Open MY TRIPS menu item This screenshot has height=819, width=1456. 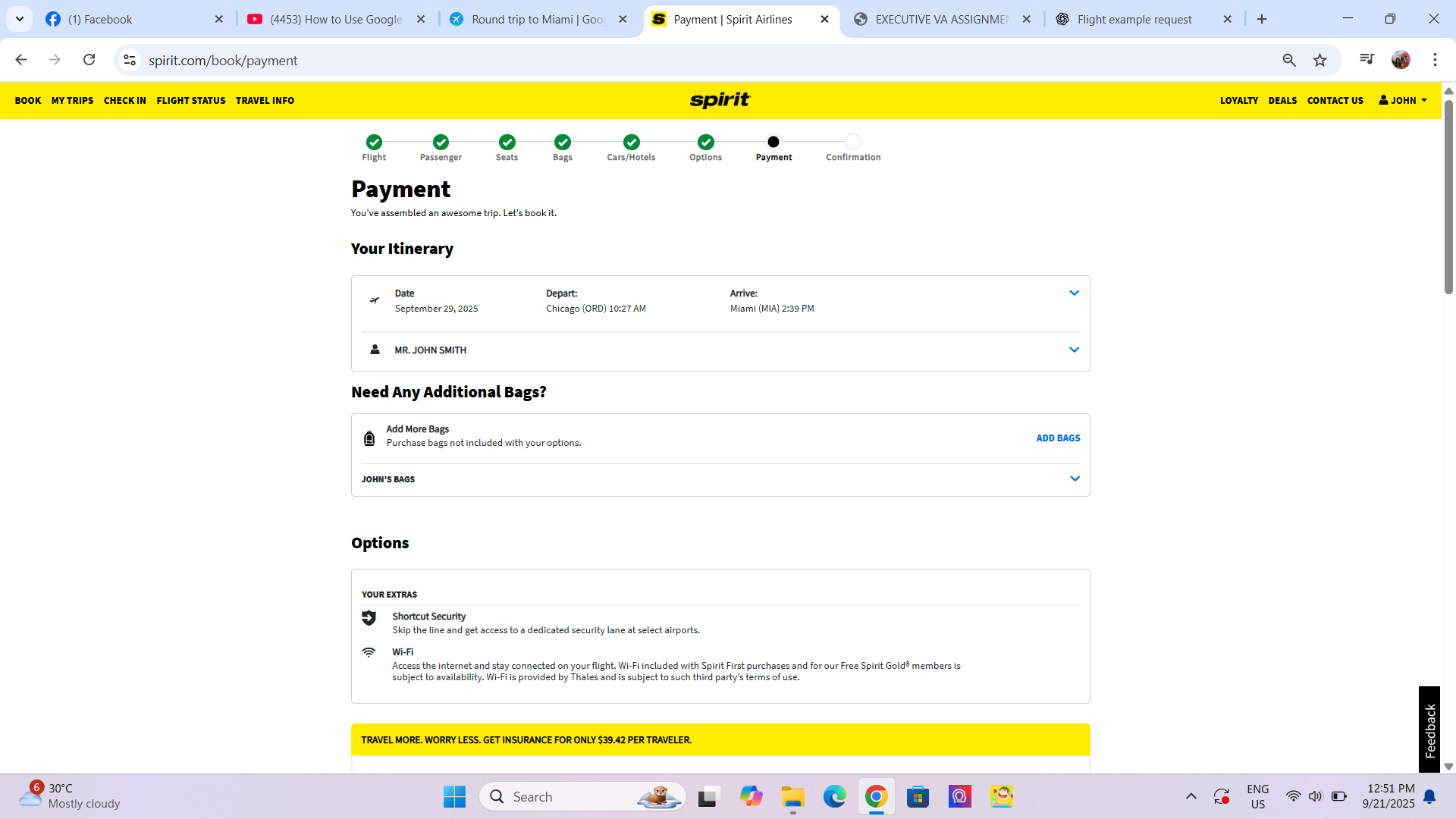[x=72, y=100]
